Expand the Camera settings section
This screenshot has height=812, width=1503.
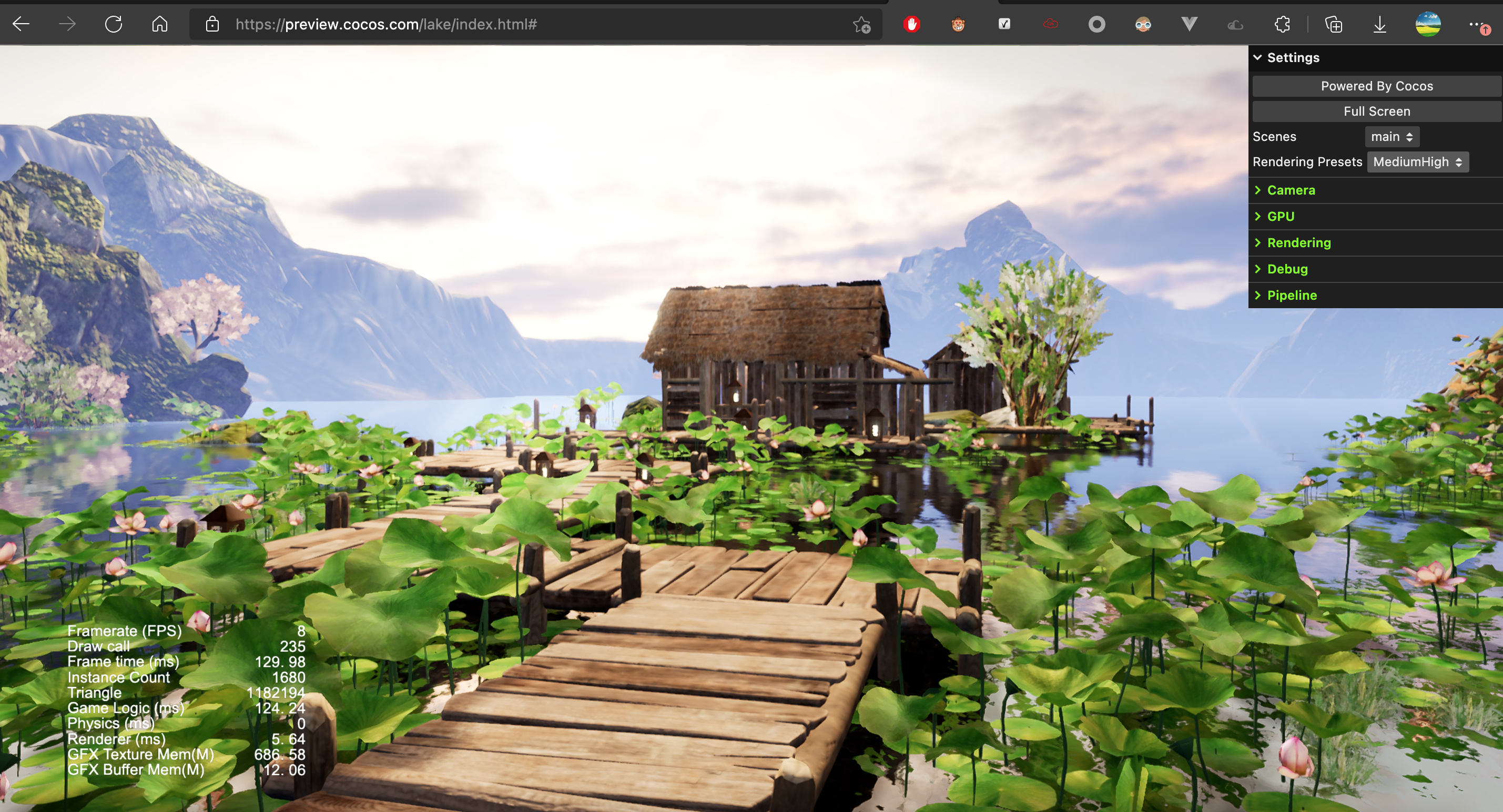(x=1291, y=190)
